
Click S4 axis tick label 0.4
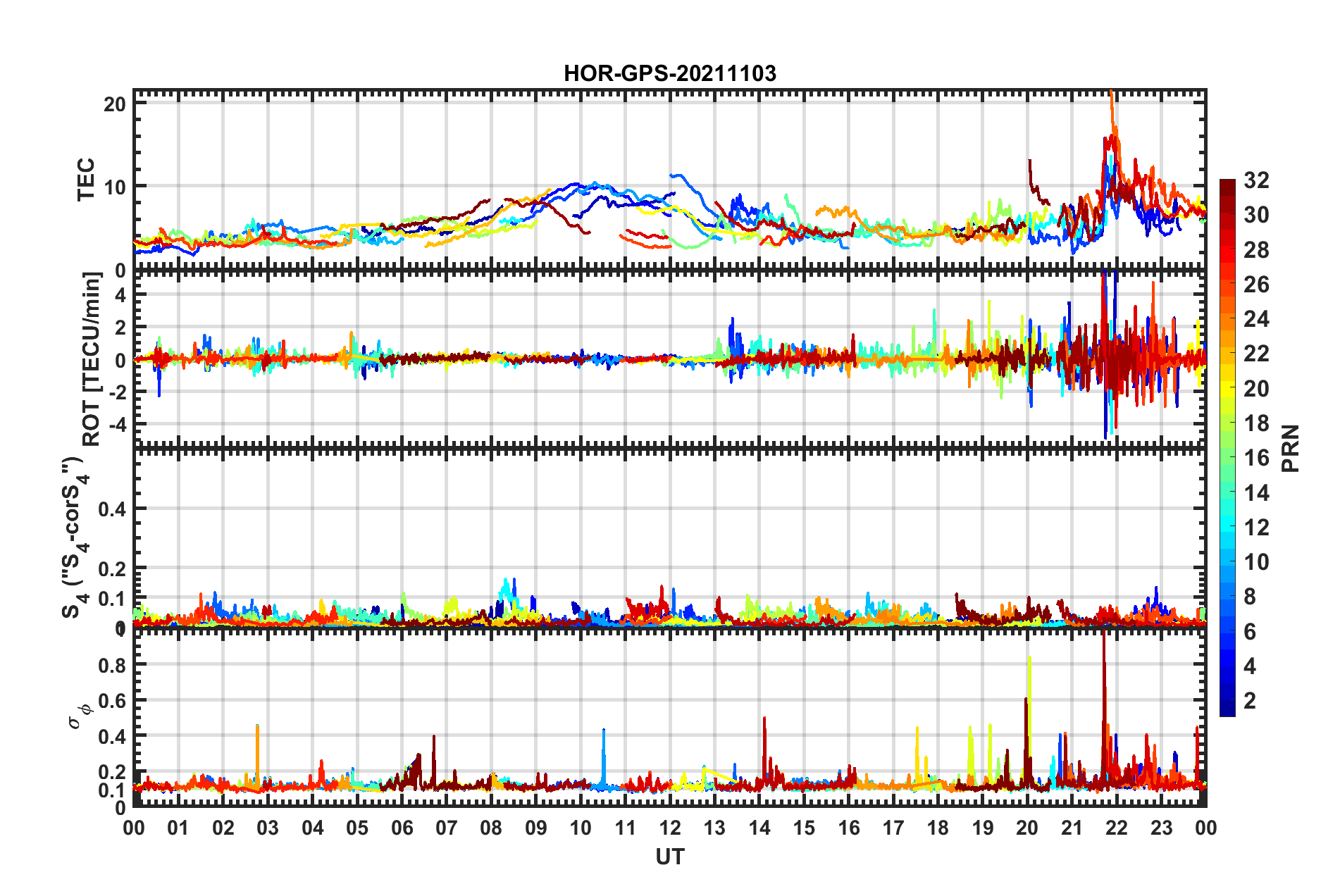(112, 509)
